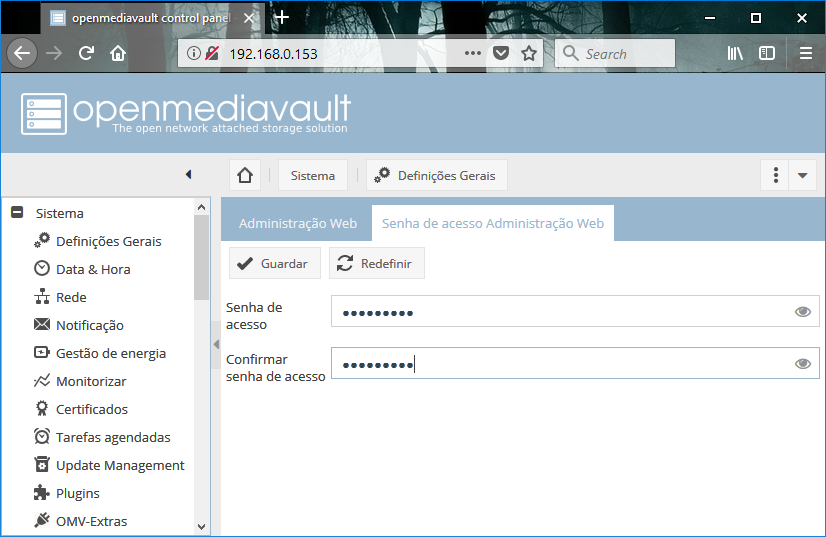Screen dimensions: 826x537
Task: Click the insecure connection padlock icon
Action: [x=212, y=53]
